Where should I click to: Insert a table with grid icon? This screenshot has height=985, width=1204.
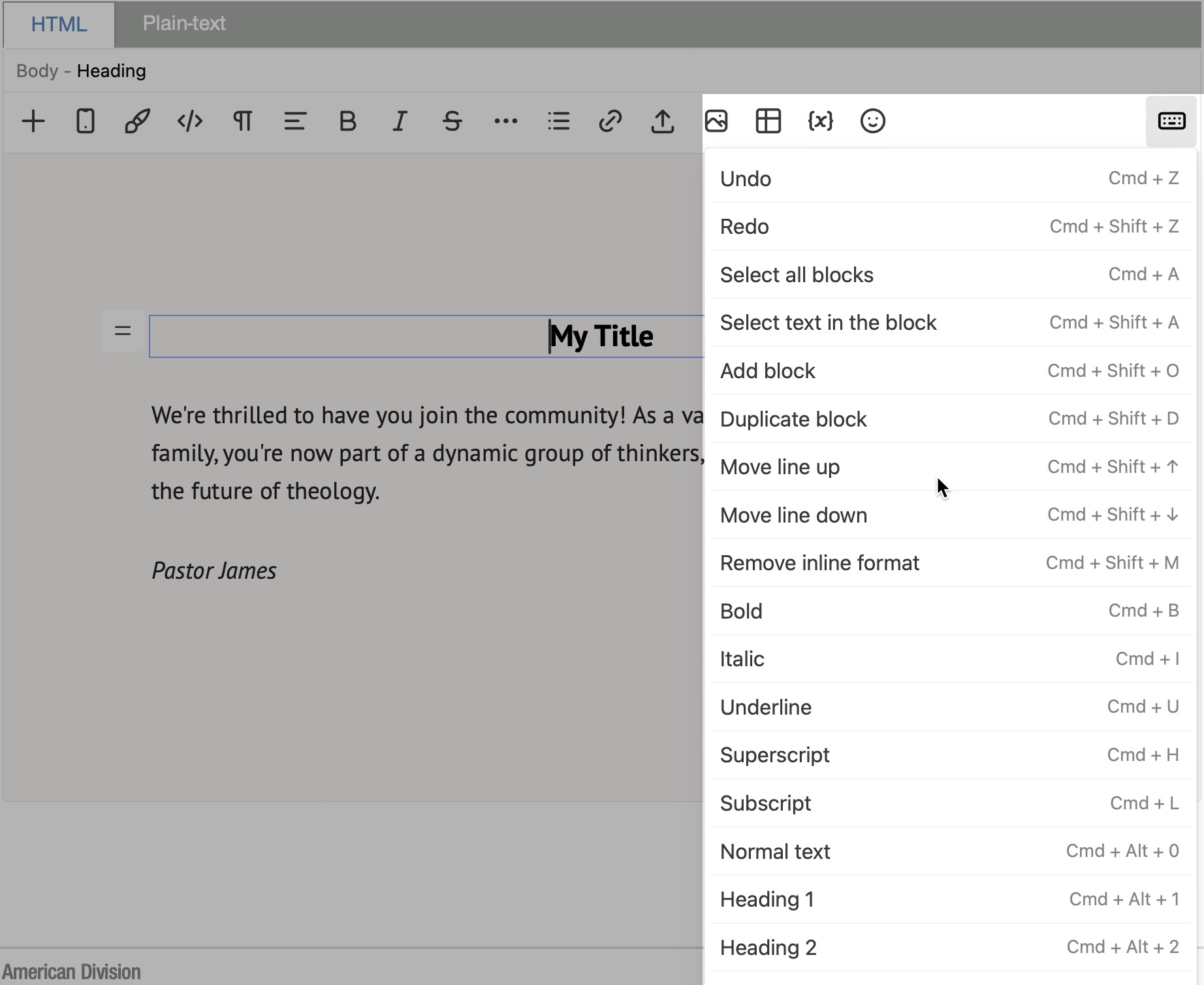click(x=768, y=121)
